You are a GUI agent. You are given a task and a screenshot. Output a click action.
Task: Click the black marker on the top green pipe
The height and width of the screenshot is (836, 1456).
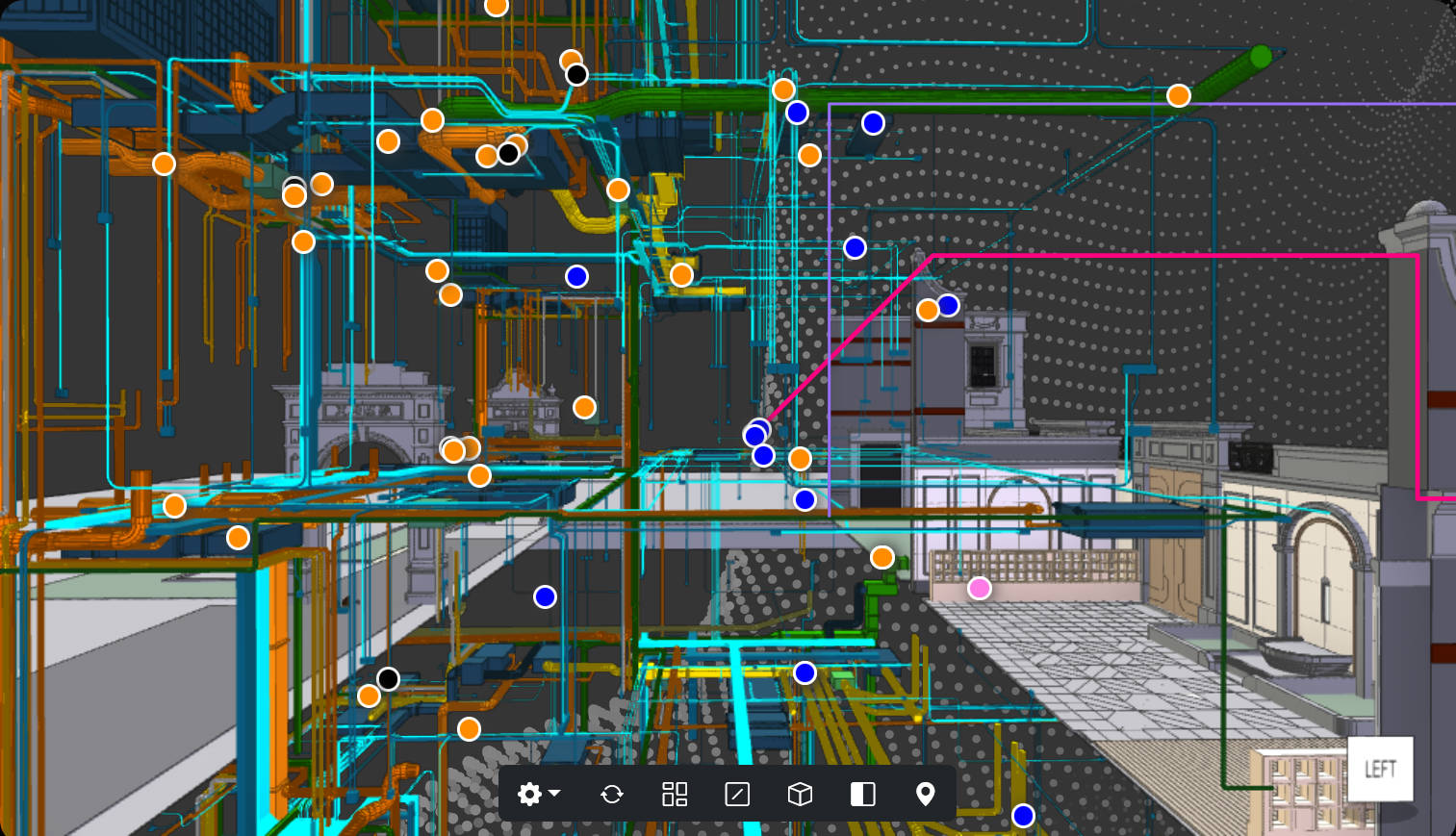pos(576,74)
